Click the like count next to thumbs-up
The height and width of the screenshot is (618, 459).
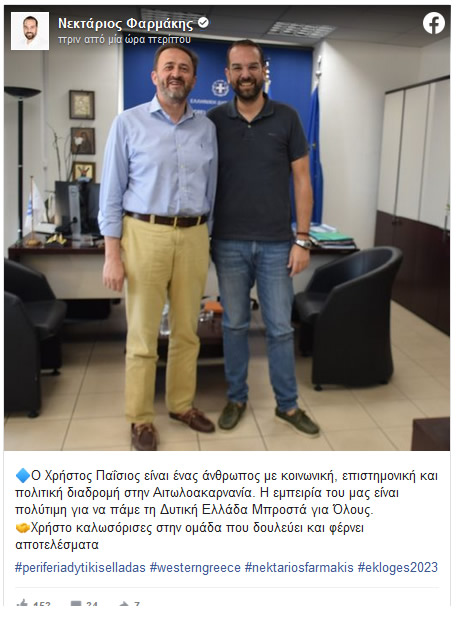pos(42,604)
